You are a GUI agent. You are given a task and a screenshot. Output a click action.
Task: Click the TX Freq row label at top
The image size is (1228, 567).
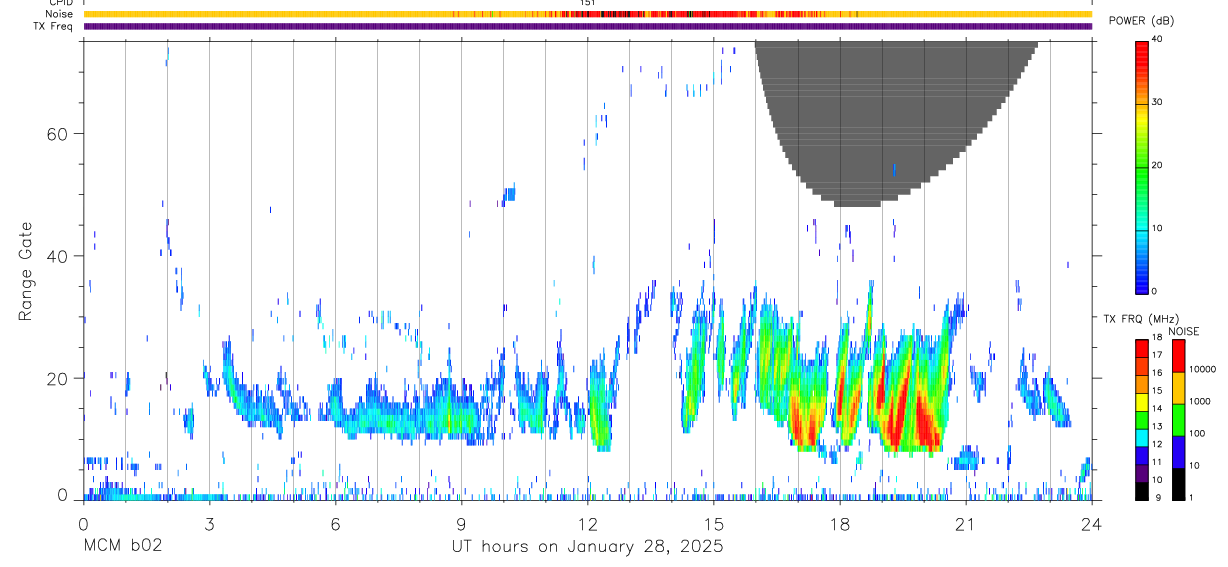(x=51, y=26)
